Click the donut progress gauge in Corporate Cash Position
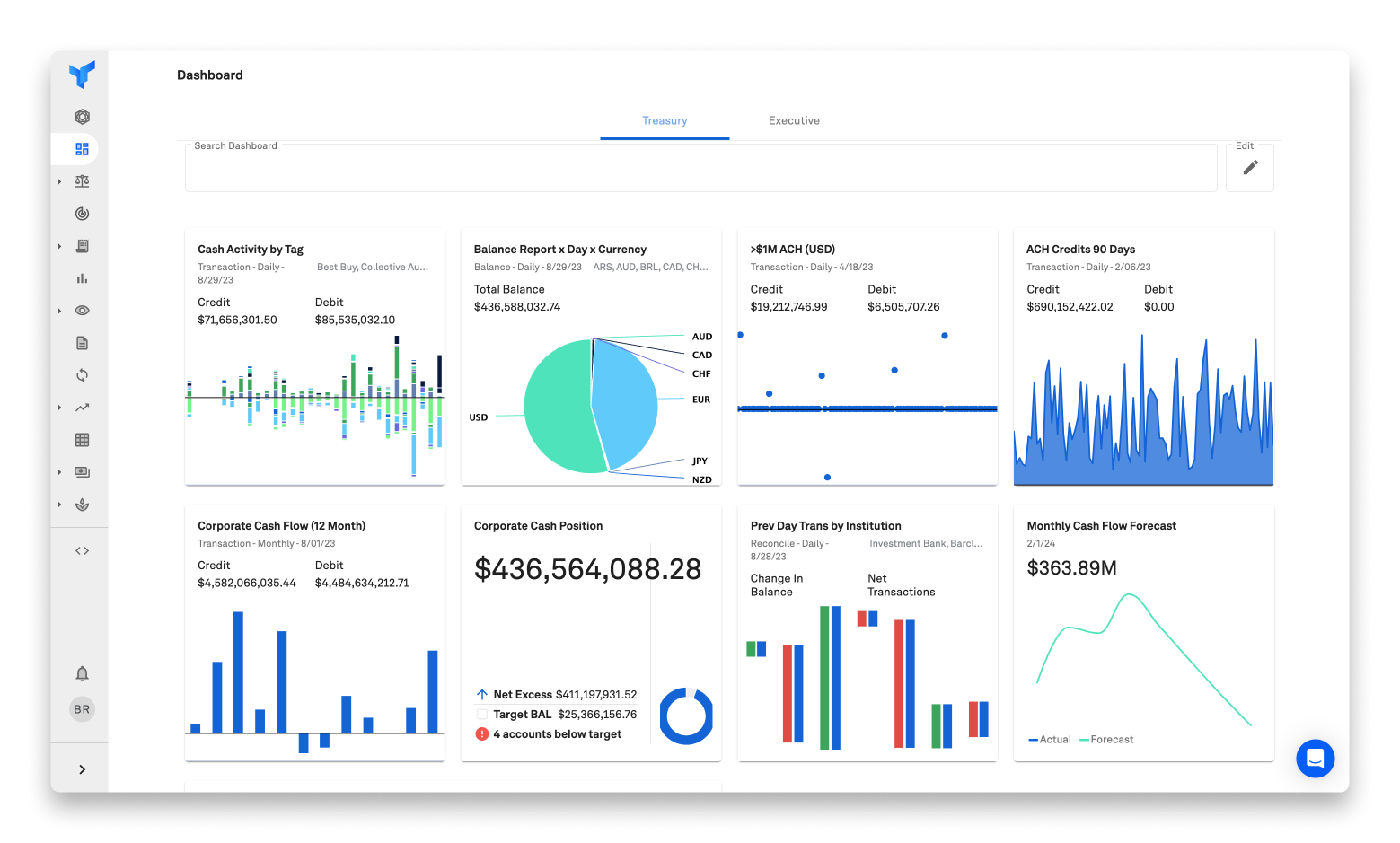 point(686,715)
